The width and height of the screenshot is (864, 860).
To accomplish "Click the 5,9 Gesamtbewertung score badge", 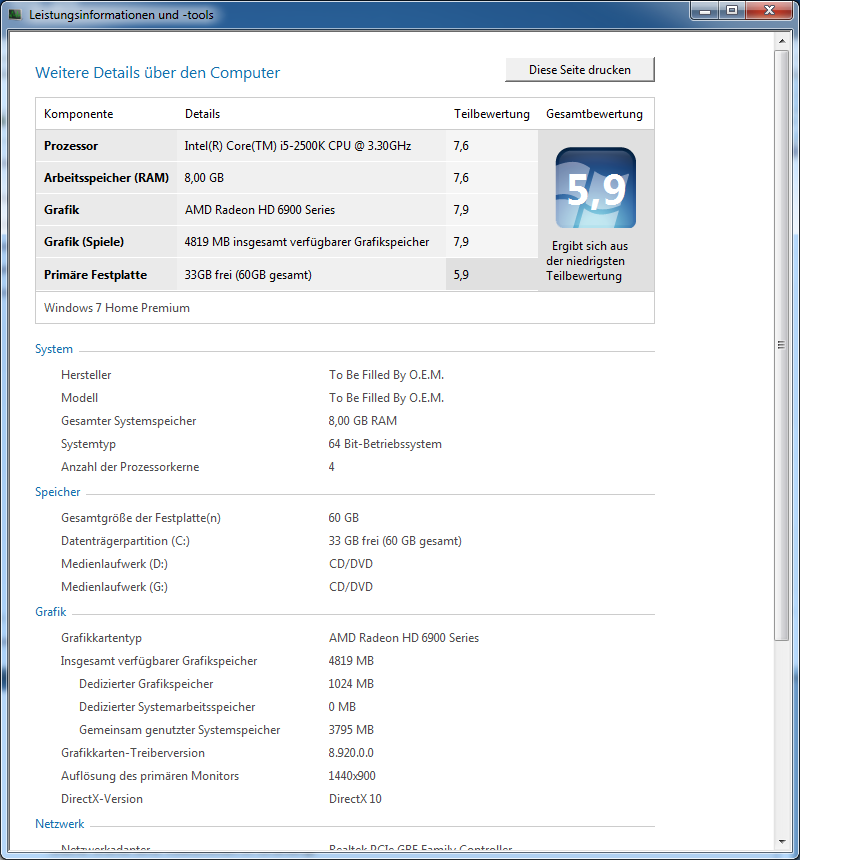I will (596, 188).
